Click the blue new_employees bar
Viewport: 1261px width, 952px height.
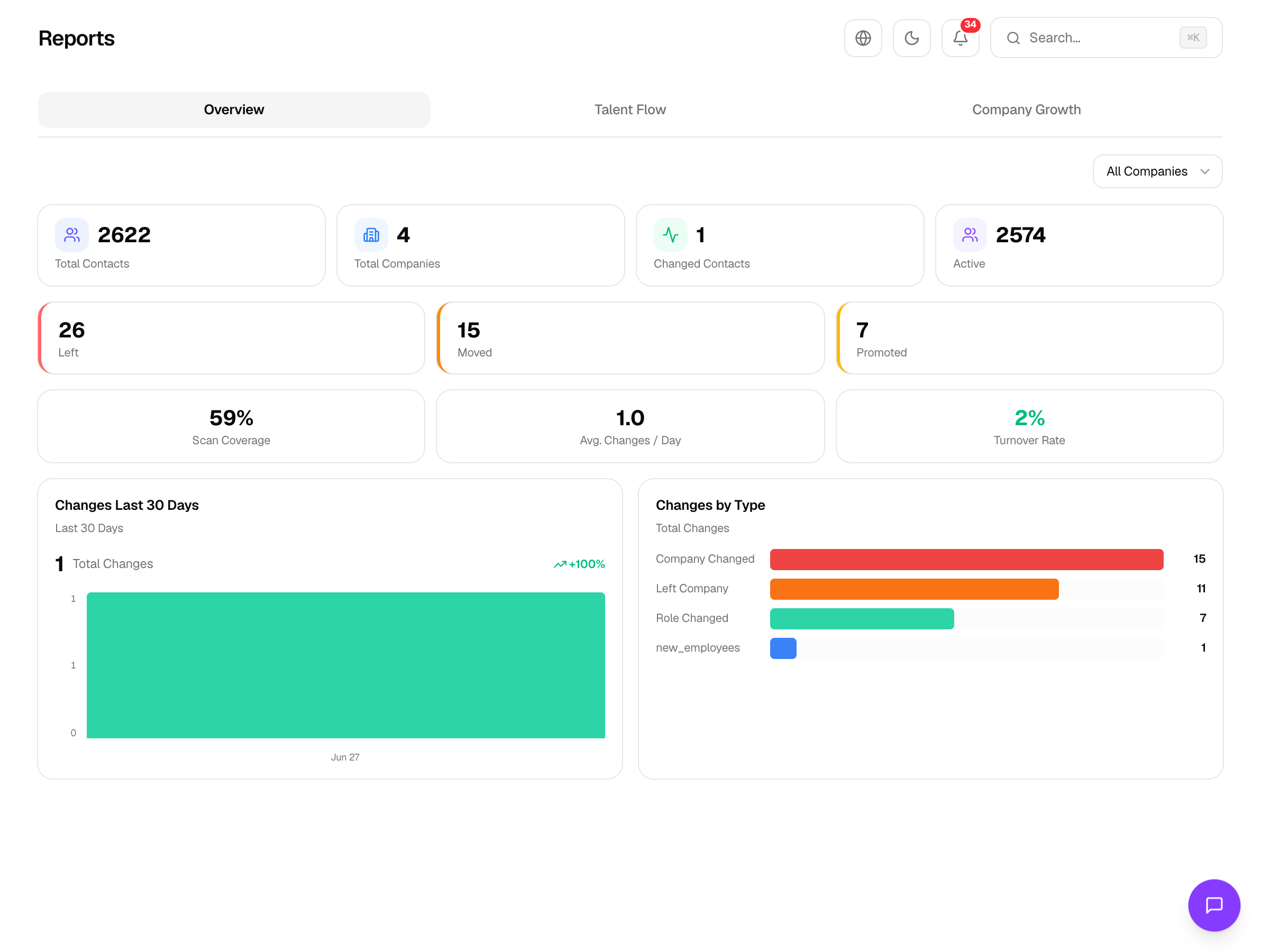point(783,648)
